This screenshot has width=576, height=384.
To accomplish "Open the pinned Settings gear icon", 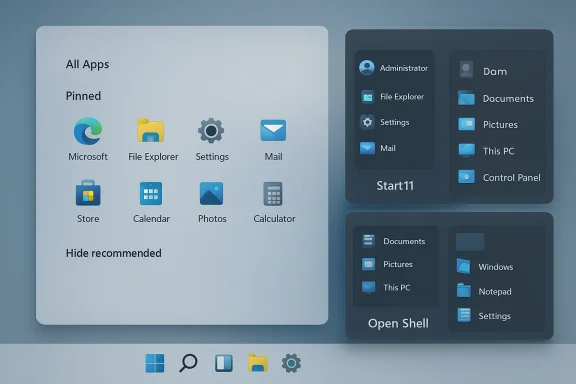I will pos(211,130).
